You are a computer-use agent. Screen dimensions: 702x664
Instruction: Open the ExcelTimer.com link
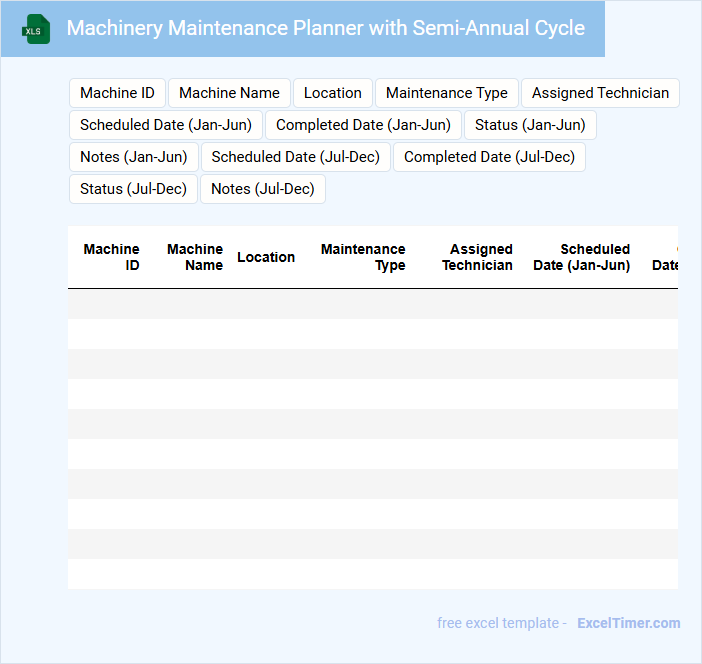pos(628,623)
